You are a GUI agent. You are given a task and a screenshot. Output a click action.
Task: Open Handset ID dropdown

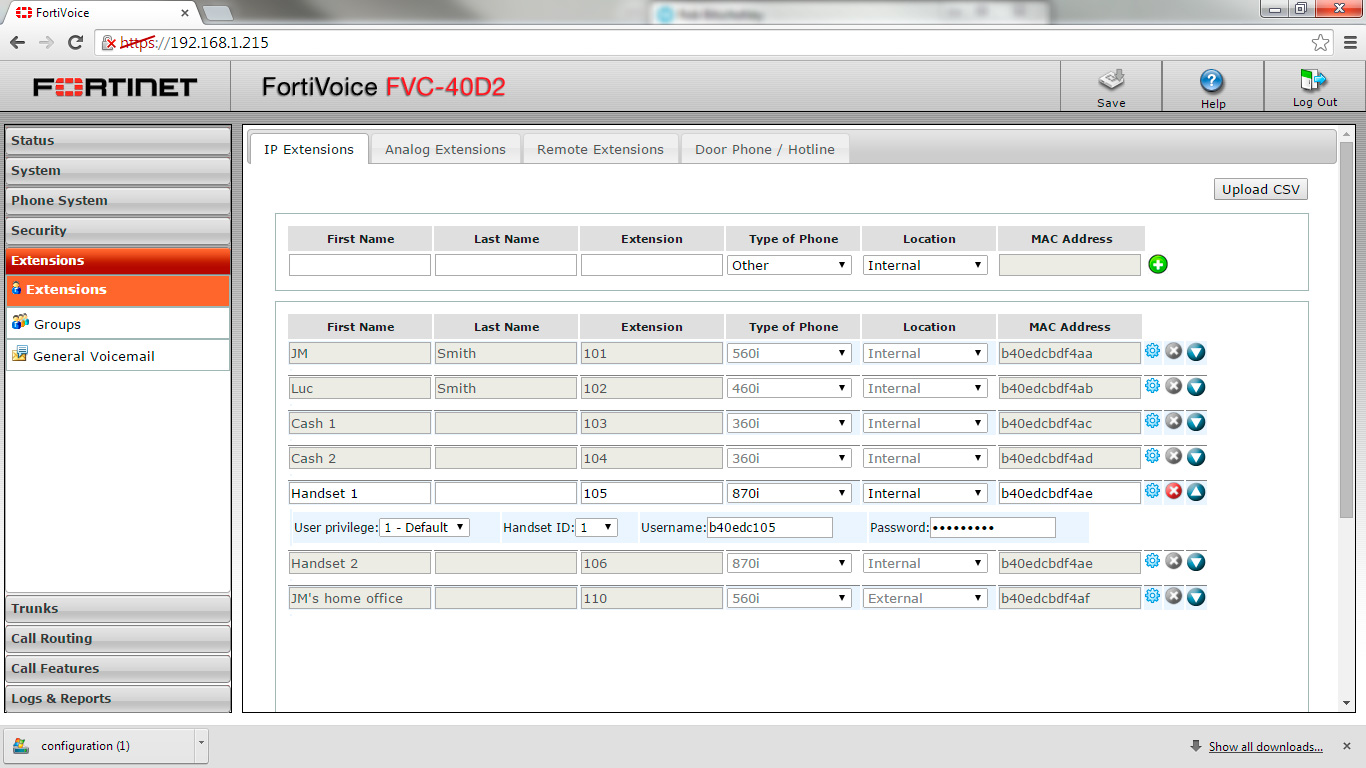(596, 527)
